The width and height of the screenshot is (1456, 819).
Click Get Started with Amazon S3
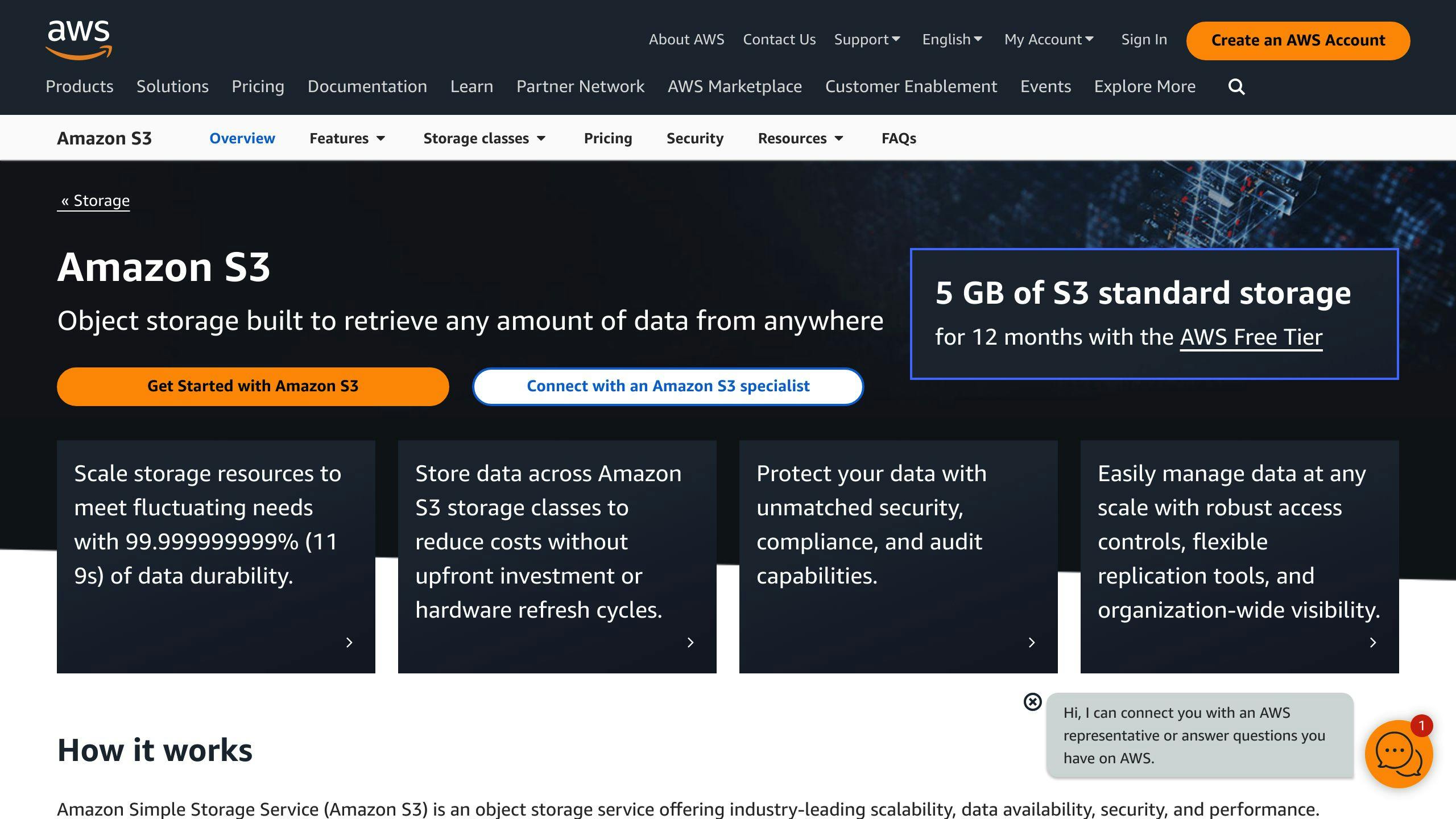pyautogui.click(x=253, y=386)
